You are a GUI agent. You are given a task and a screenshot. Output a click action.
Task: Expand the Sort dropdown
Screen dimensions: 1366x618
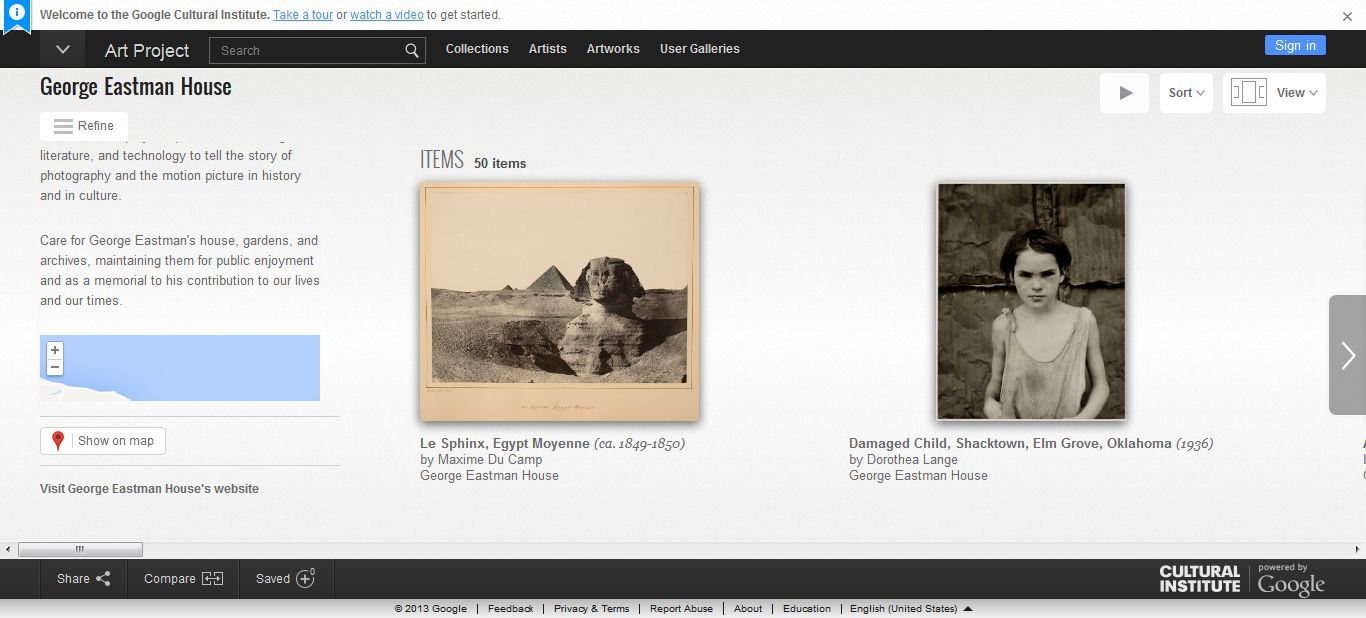coord(1187,93)
